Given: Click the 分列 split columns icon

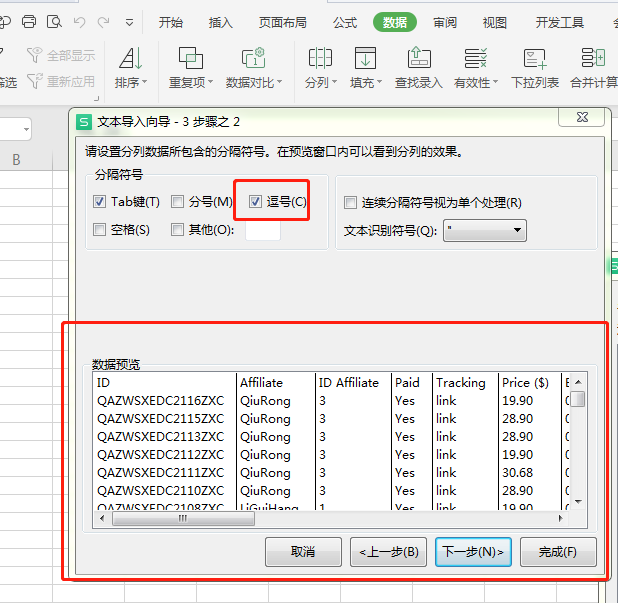Looking at the screenshot, I should point(320,58).
